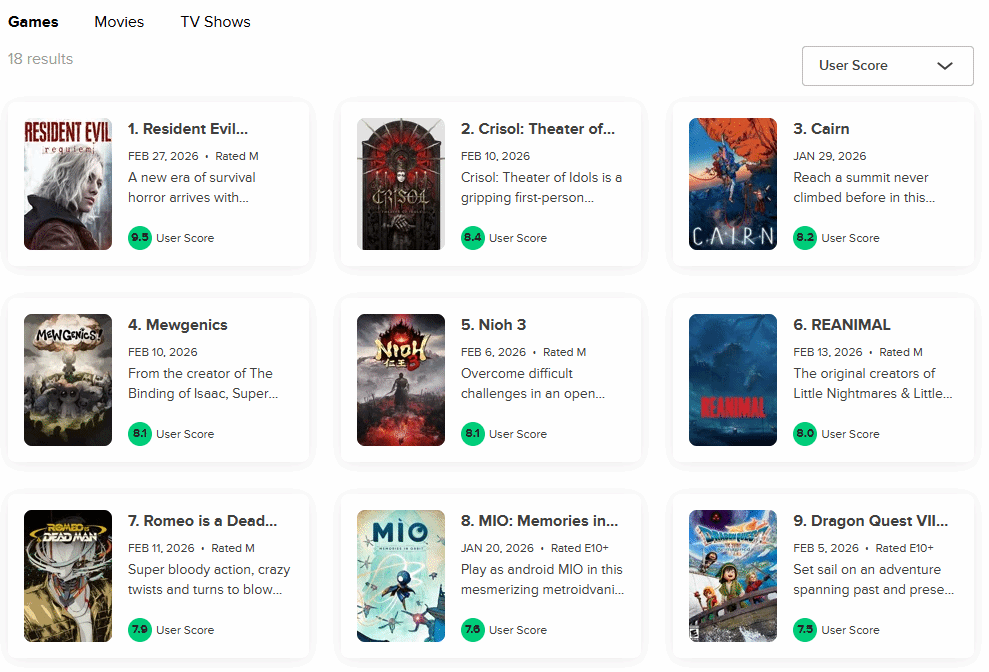This screenshot has width=989, height=672.
Task: Click the chevron arrow in sort box
Action: tap(945, 66)
